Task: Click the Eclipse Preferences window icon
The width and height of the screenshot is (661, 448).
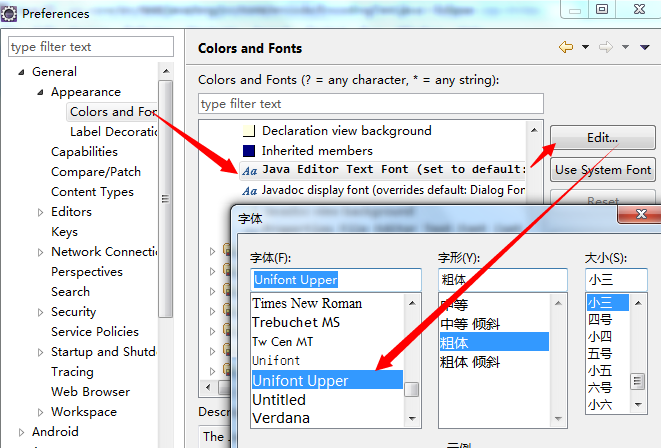Action: pyautogui.click(x=9, y=13)
